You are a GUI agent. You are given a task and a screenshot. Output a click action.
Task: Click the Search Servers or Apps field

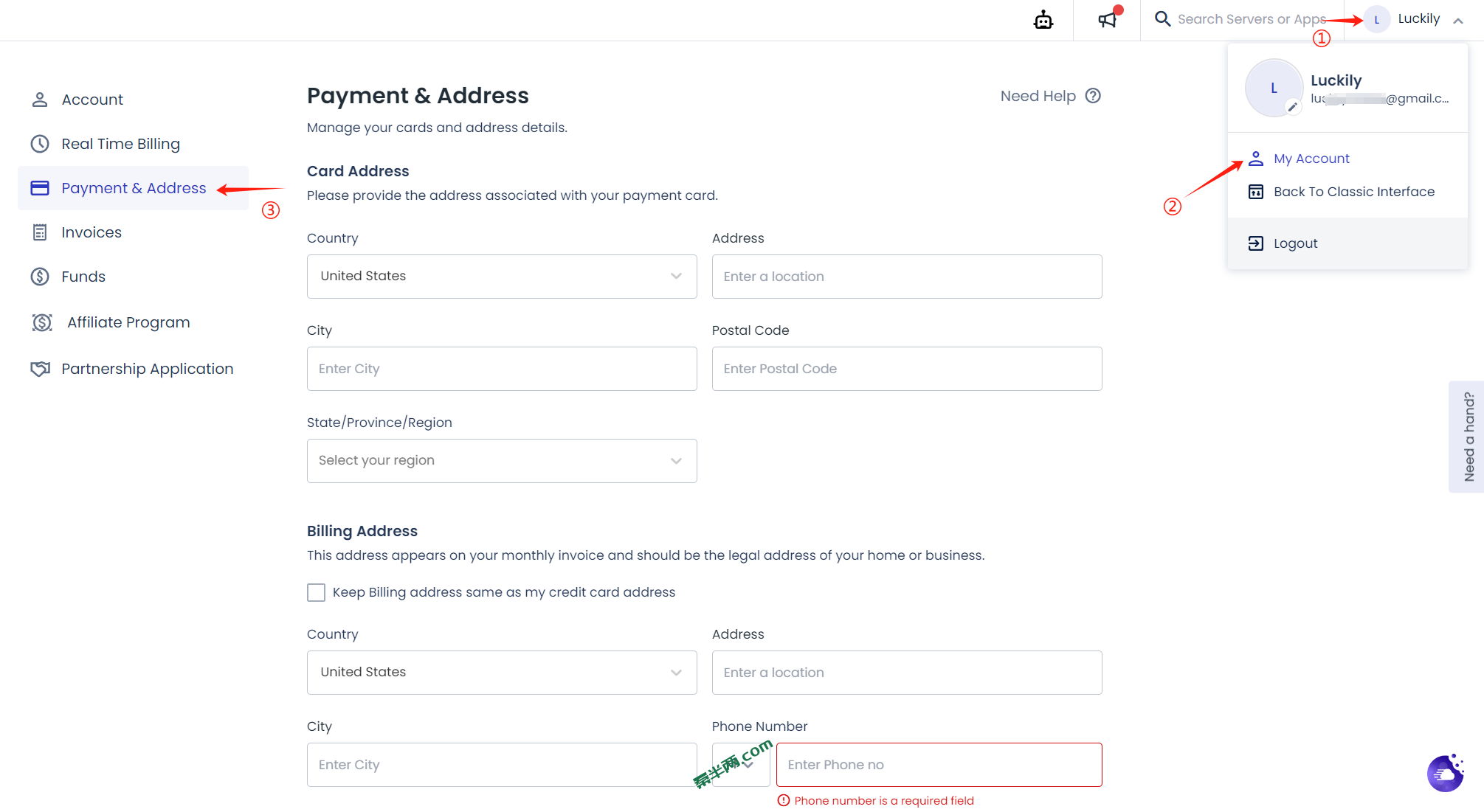(x=1252, y=19)
